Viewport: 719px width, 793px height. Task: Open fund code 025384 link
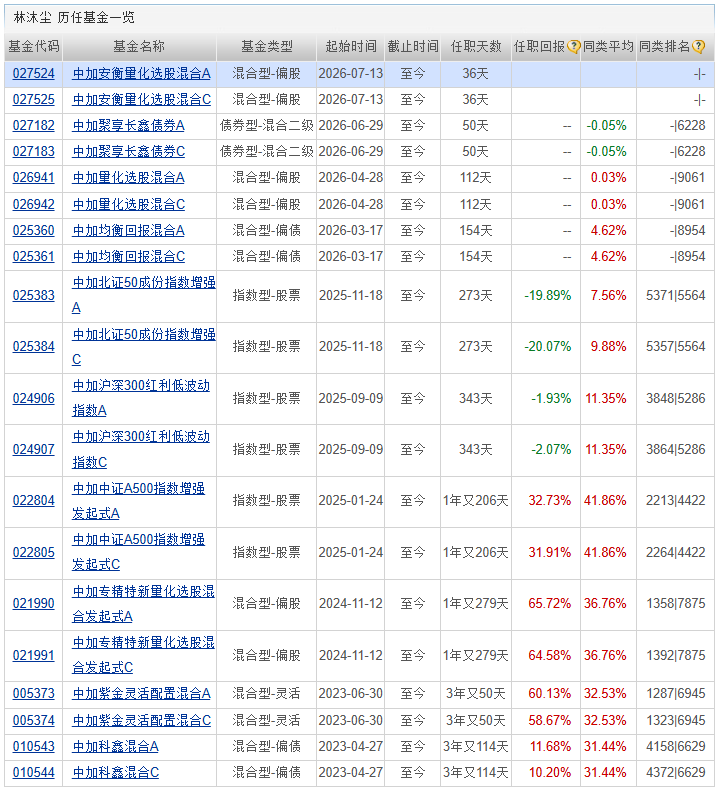(33, 347)
